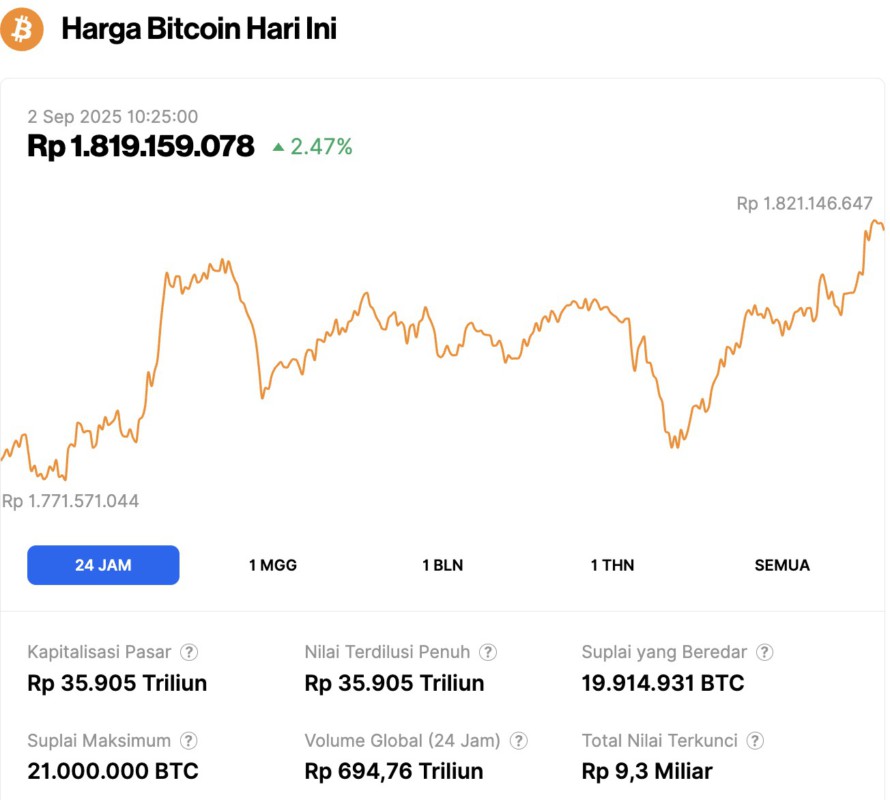Click the Bitcoin logo icon
This screenshot has height=800, width=890.
coord(22,29)
